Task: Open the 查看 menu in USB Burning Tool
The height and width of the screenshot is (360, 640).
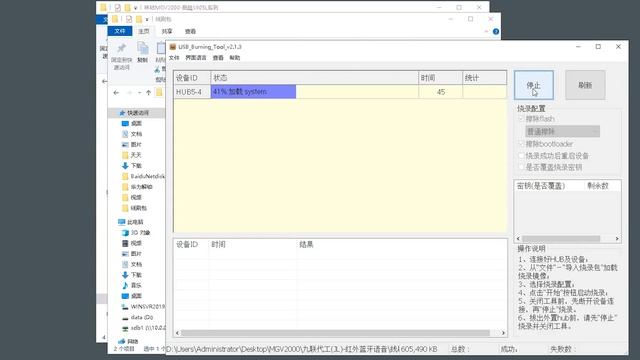Action: (218, 58)
